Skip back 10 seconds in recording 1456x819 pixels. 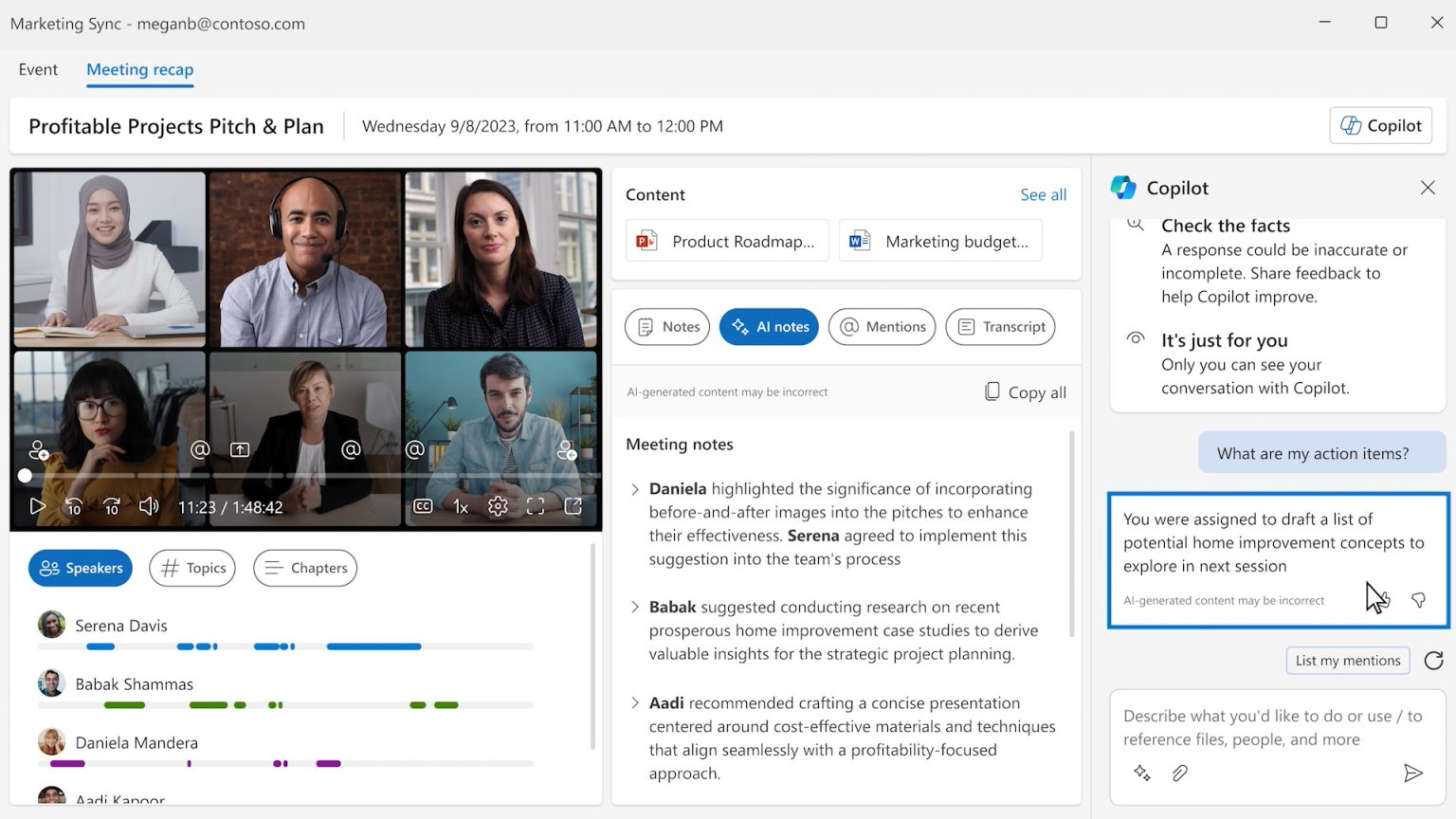pos(74,506)
